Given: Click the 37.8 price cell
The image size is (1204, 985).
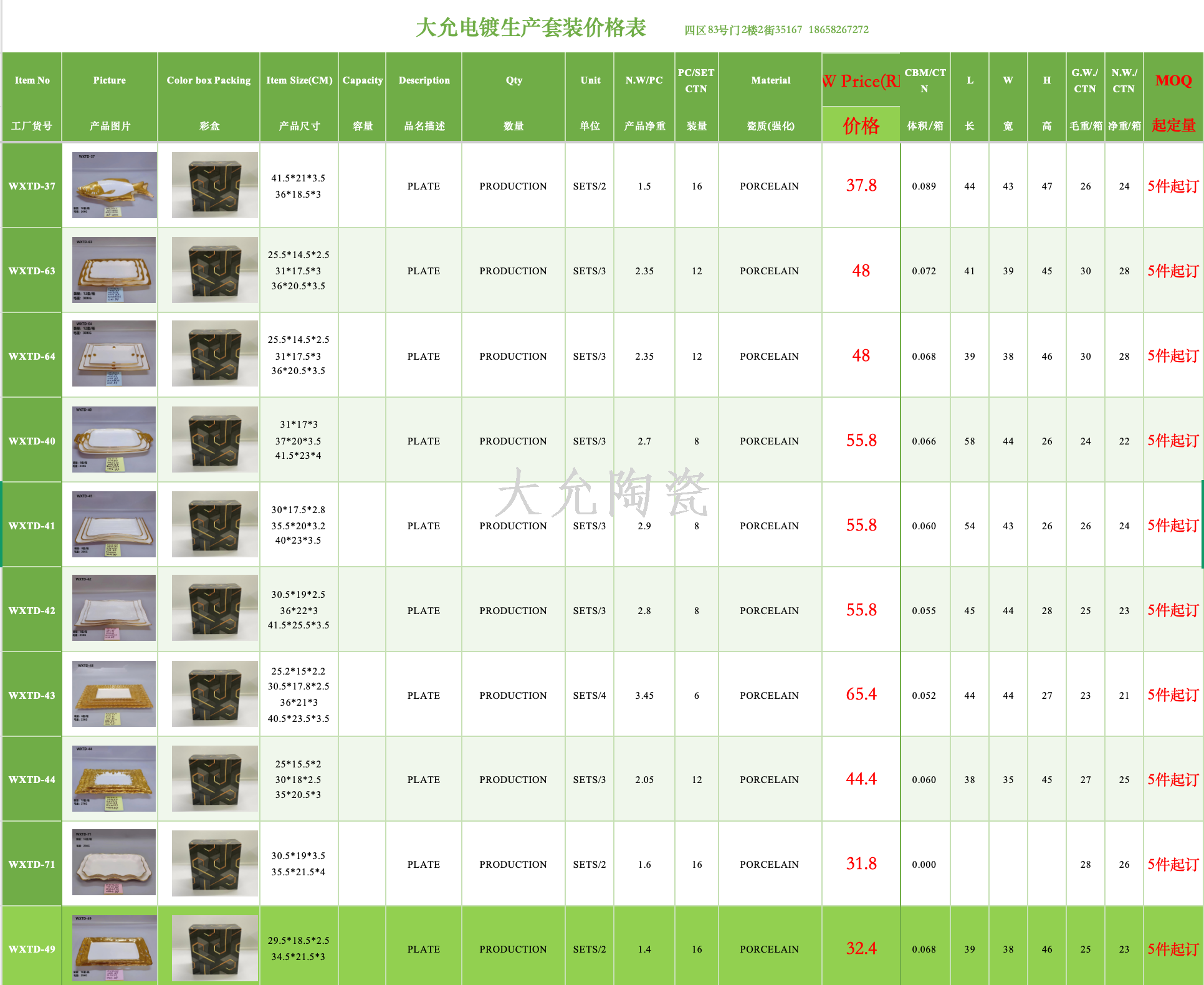Looking at the screenshot, I should pos(861,186).
